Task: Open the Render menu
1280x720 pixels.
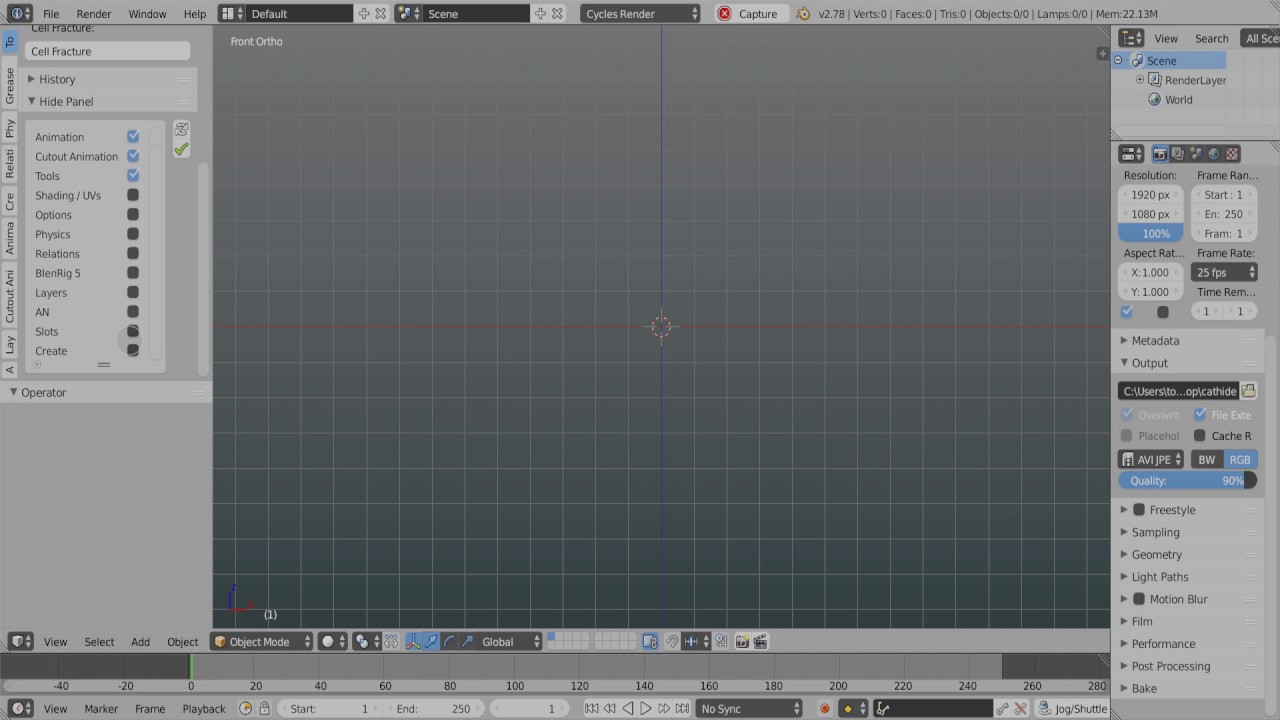Action: [94, 14]
